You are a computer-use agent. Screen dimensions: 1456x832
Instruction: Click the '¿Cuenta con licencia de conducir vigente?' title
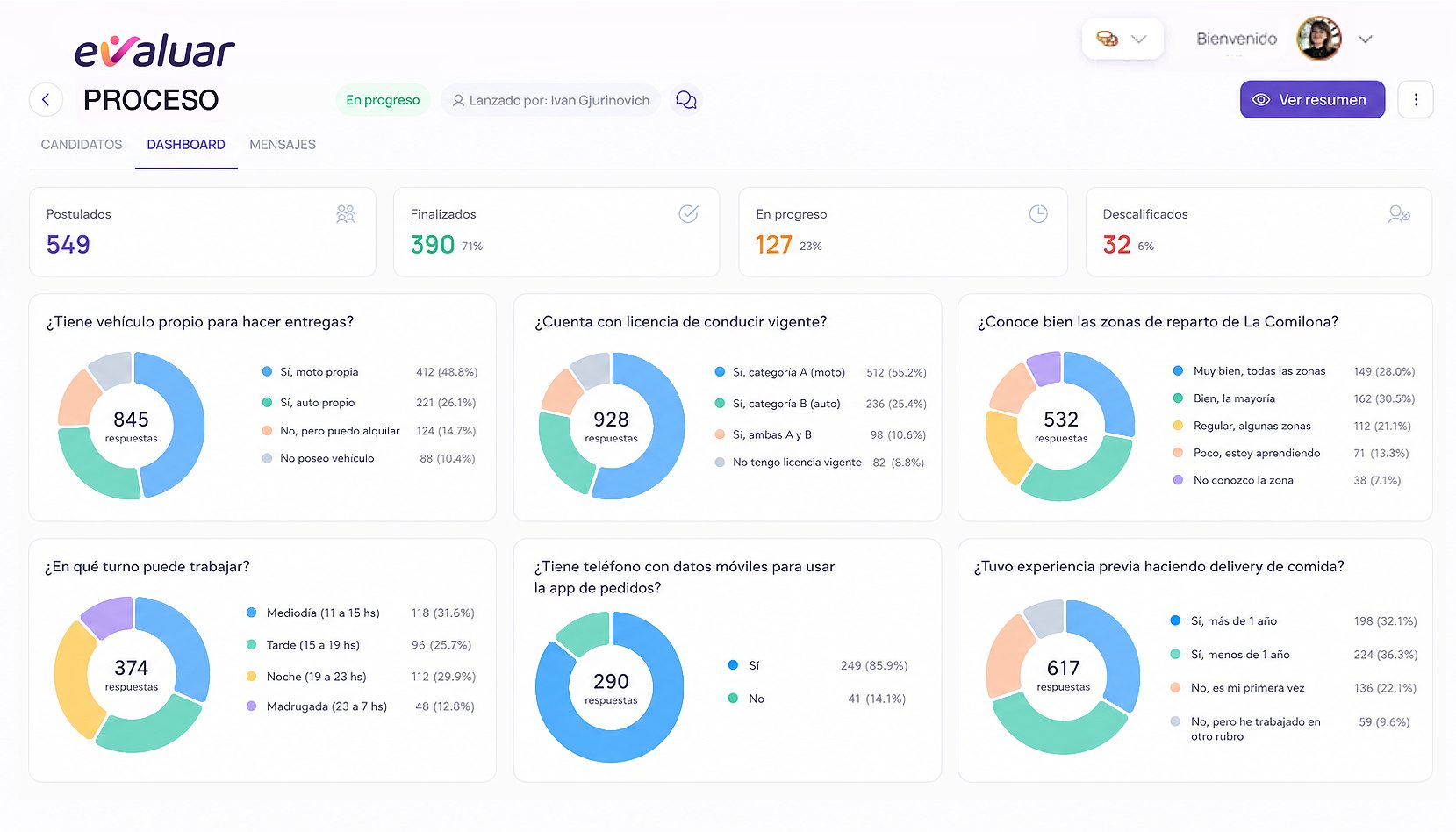click(681, 322)
